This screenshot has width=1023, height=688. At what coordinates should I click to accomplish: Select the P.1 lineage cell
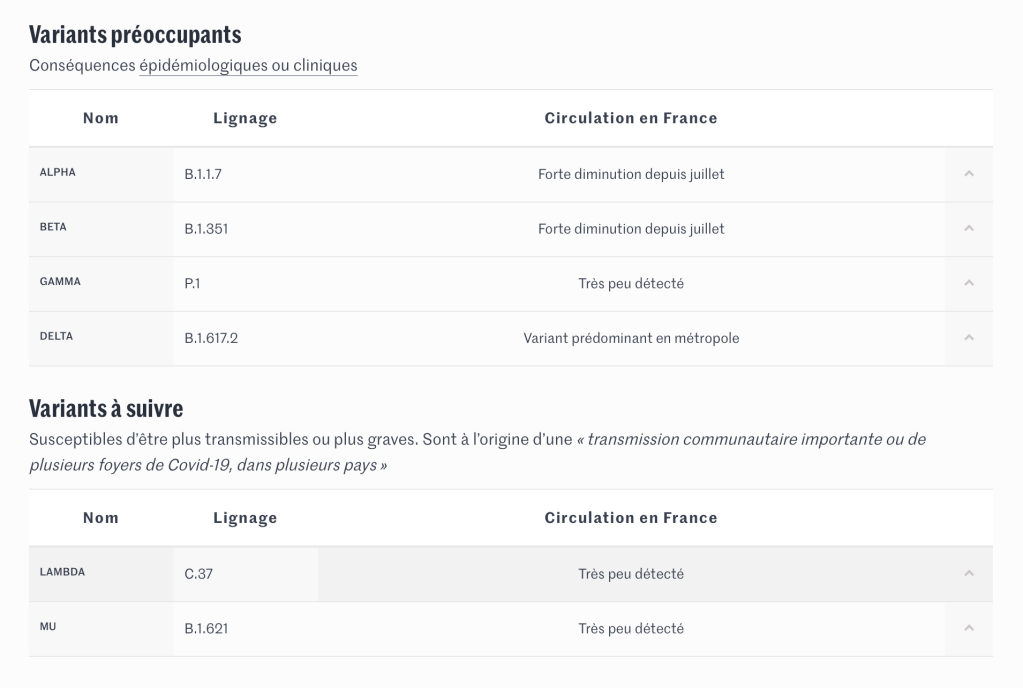tap(192, 284)
